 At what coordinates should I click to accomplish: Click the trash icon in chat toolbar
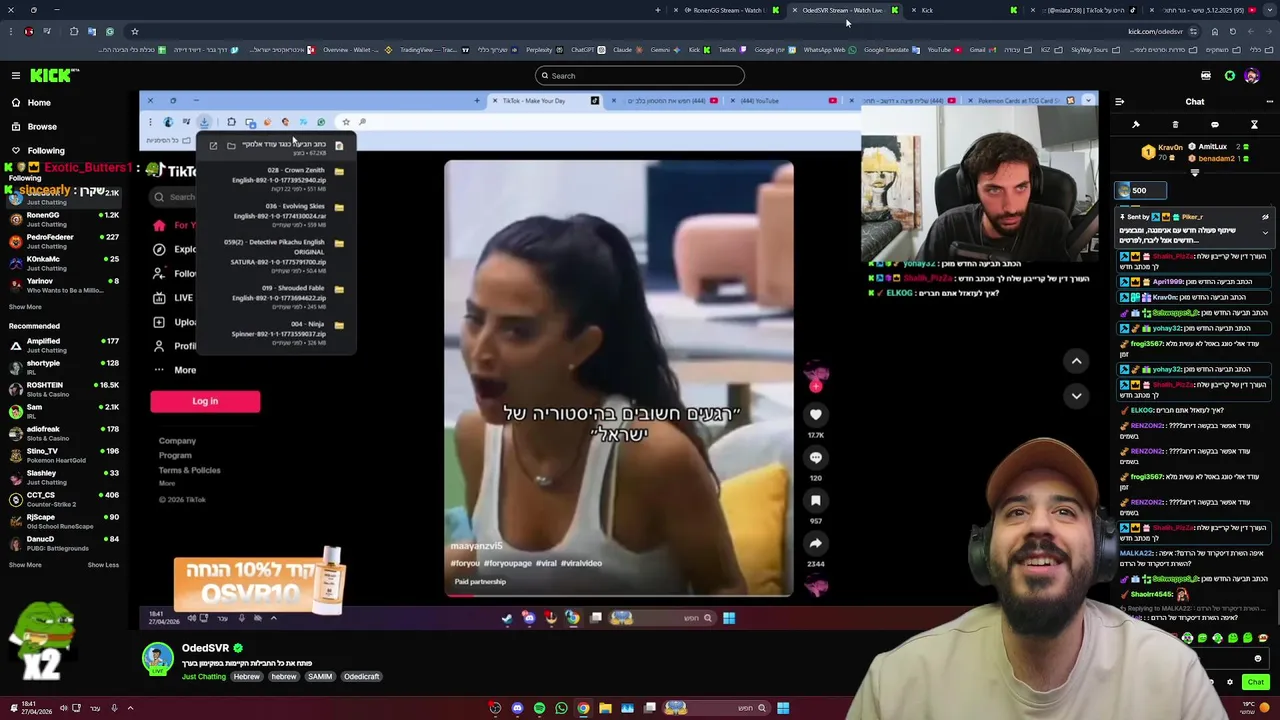pos(1175,125)
